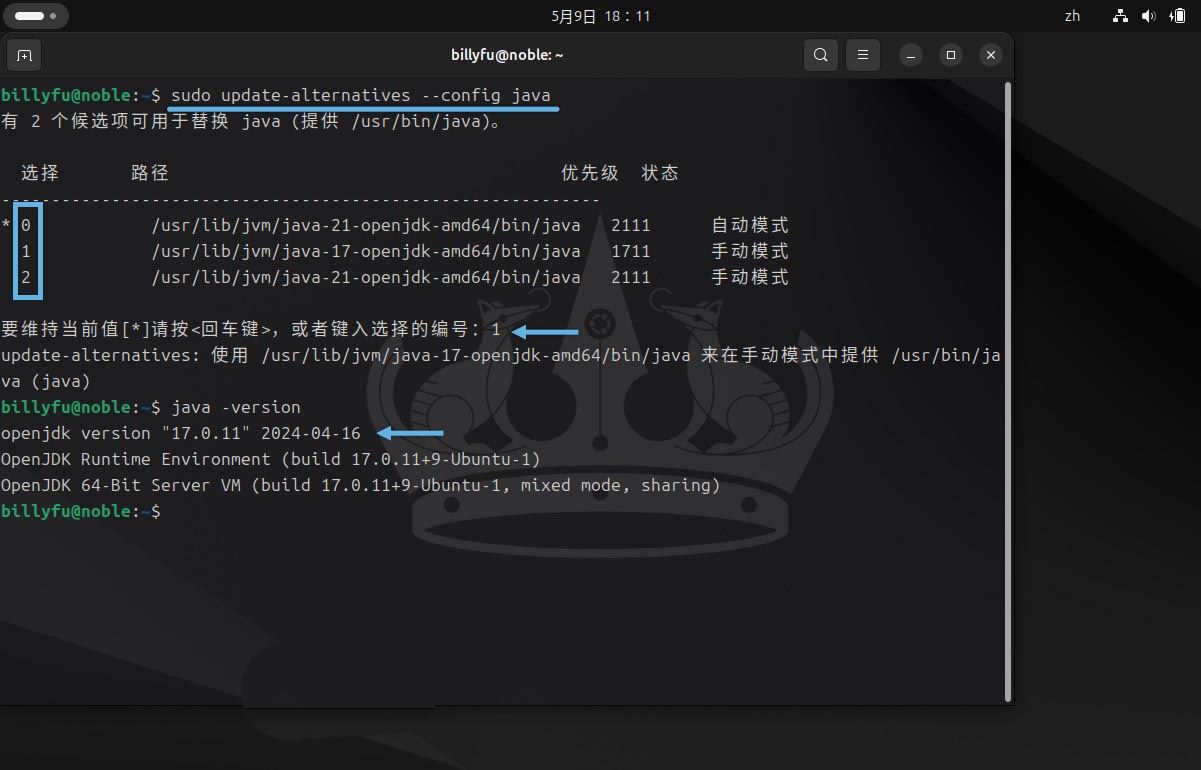Open the Activities overview pill
1201x770 pixels.
tap(35, 16)
